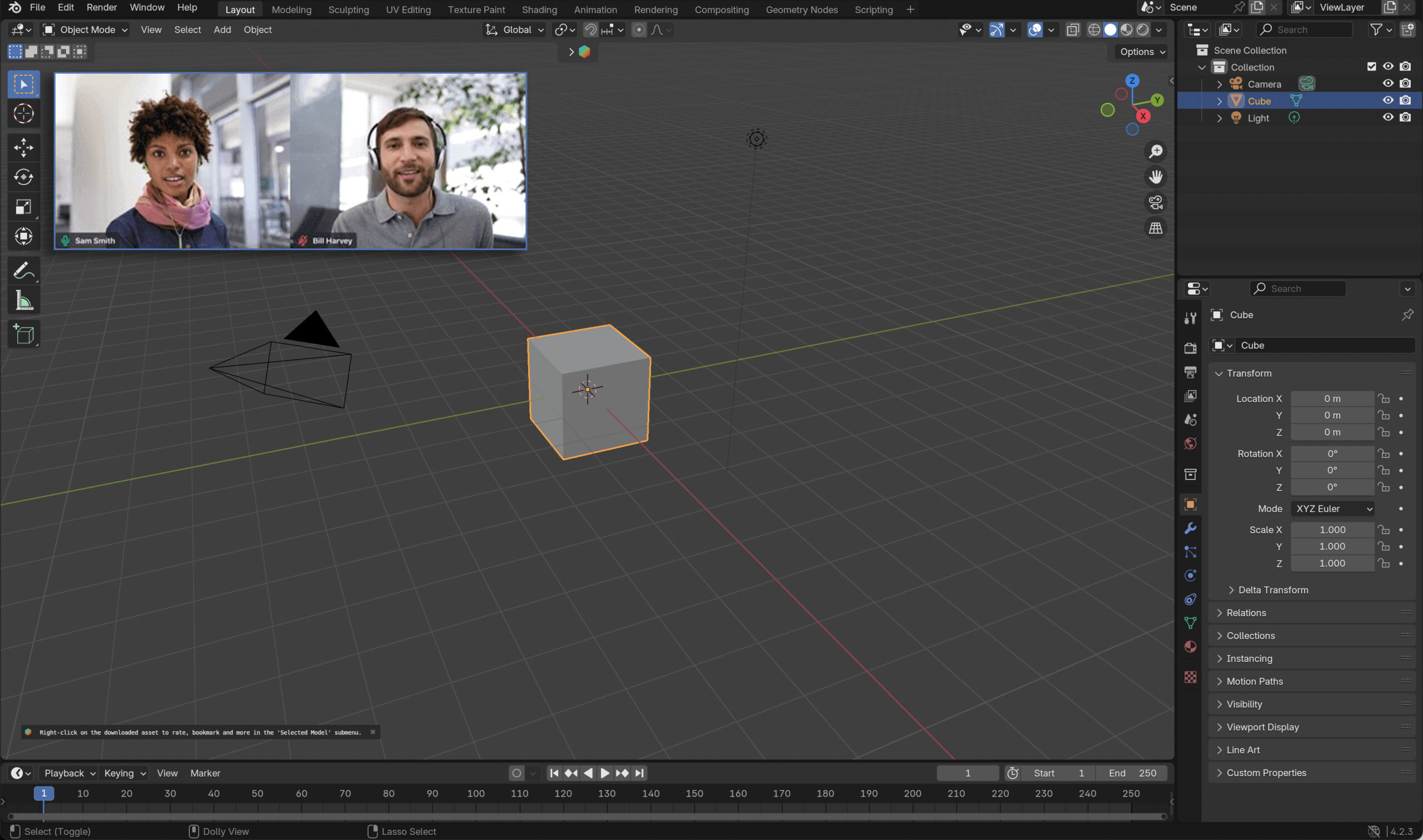Open the Output properties tab

coord(1190,372)
